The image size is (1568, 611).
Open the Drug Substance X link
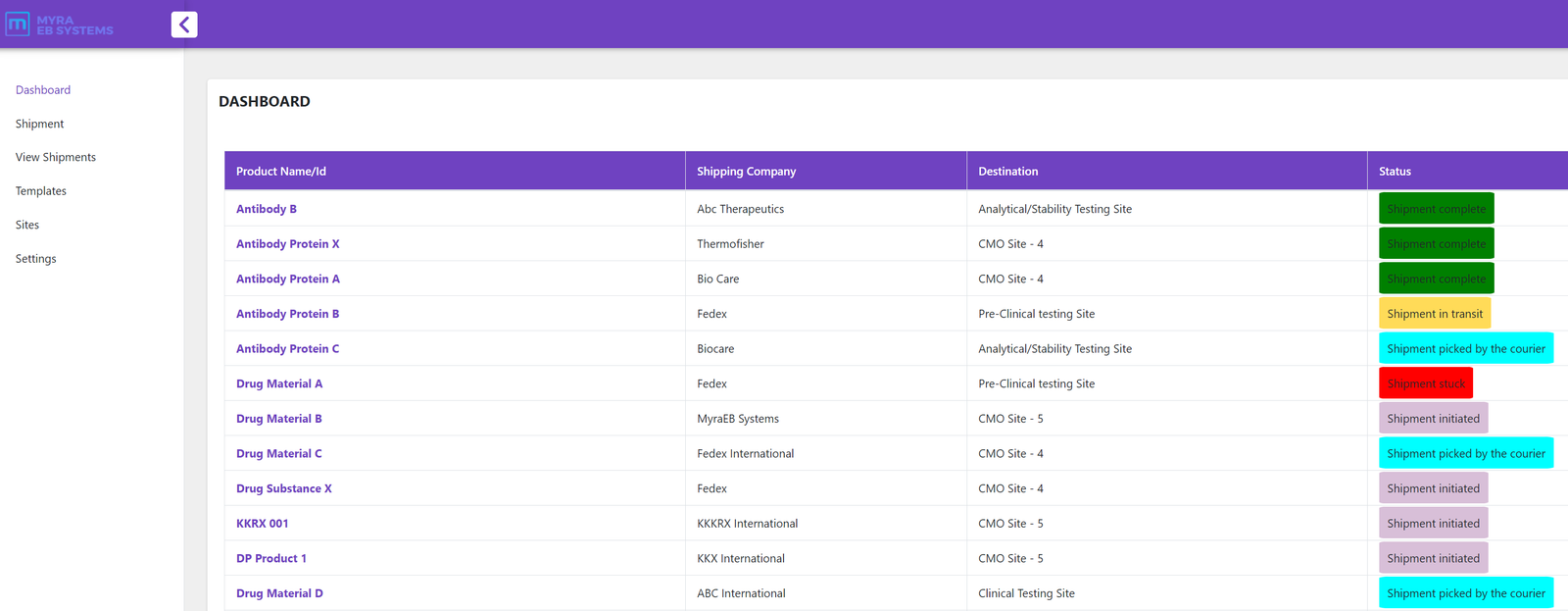tap(284, 488)
